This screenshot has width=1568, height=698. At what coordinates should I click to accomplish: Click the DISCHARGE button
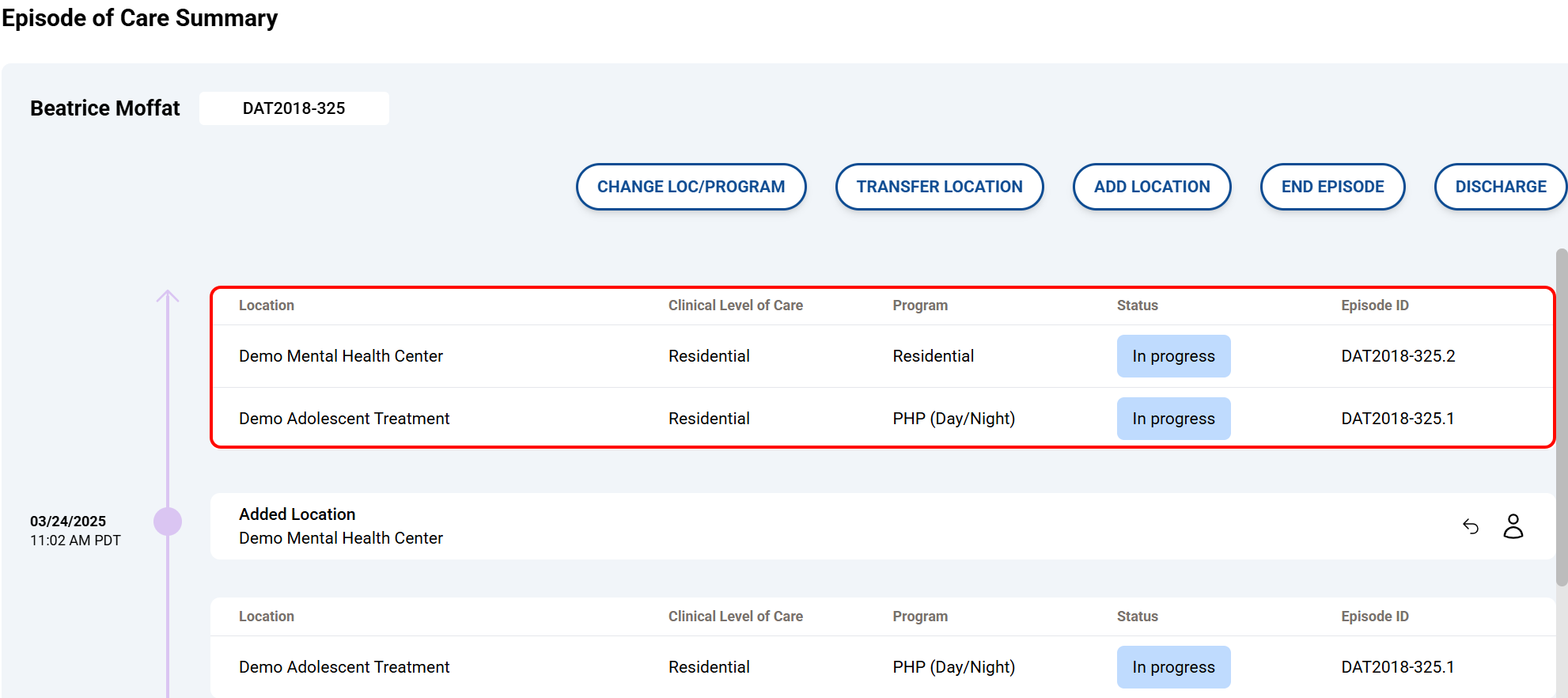pos(1500,187)
